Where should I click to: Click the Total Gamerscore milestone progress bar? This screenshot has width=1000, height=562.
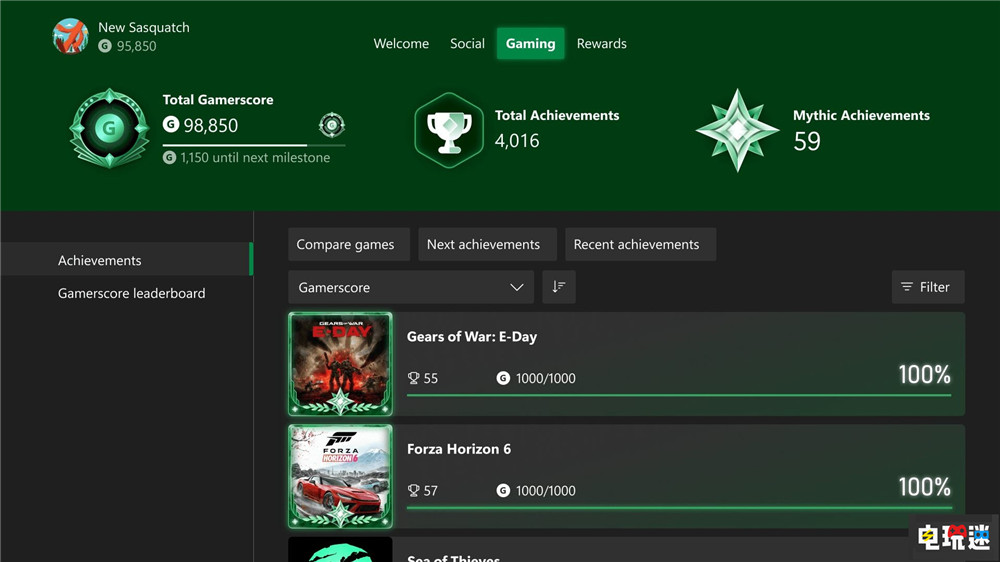pos(254,145)
